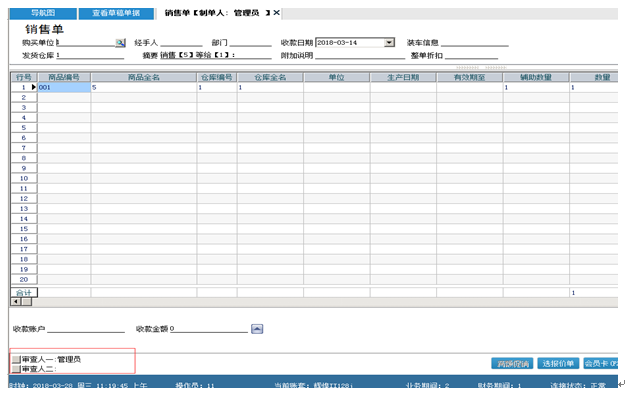
Task: Click the row 1 current-record arrow marker
Action: point(33,88)
